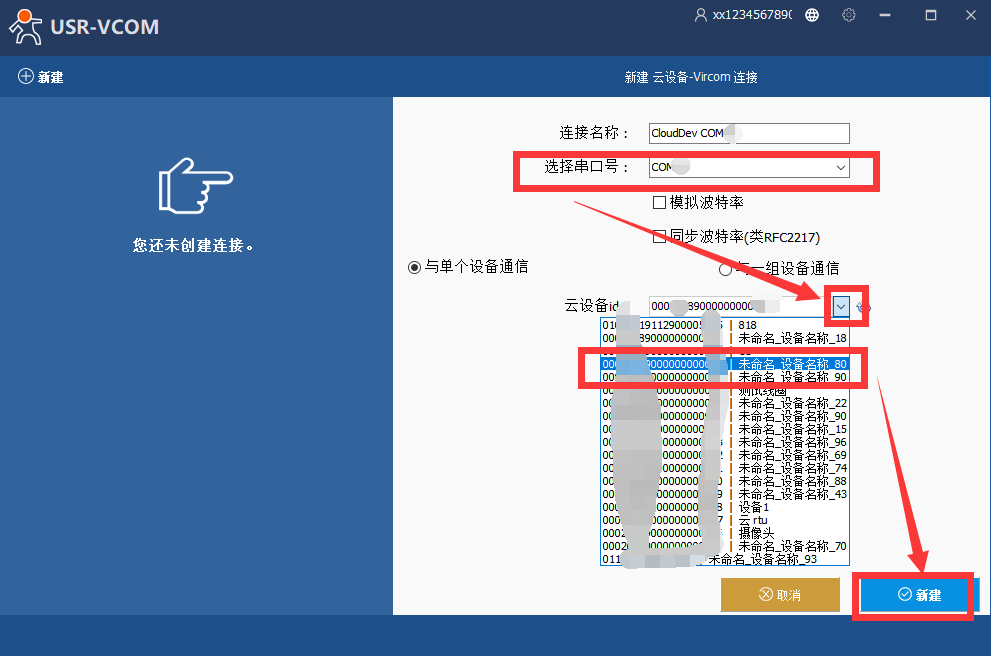Viewport: 991px width, 656px height.
Task: Collapse the 云设备id dropdown arrow
Action: tap(841, 306)
